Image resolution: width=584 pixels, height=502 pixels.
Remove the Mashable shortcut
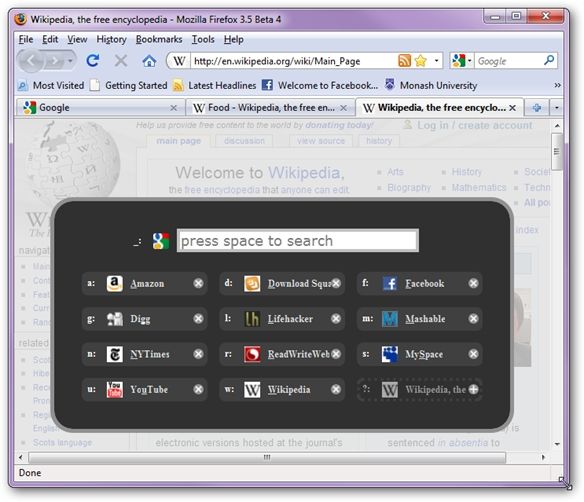click(x=473, y=319)
